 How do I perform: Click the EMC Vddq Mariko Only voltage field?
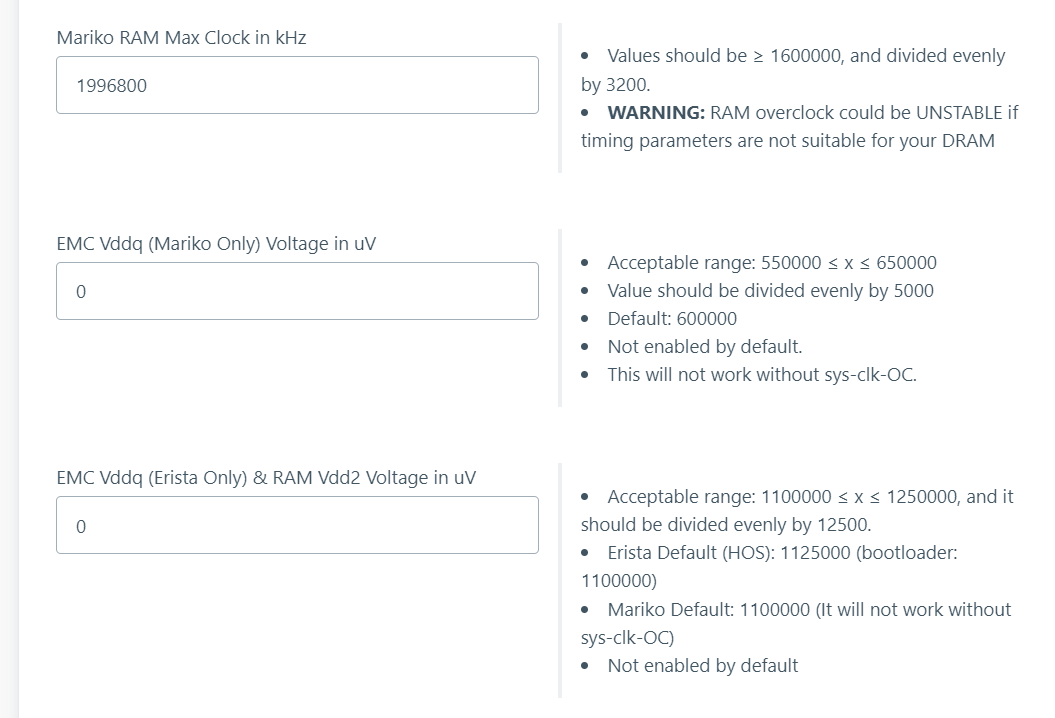[297, 291]
